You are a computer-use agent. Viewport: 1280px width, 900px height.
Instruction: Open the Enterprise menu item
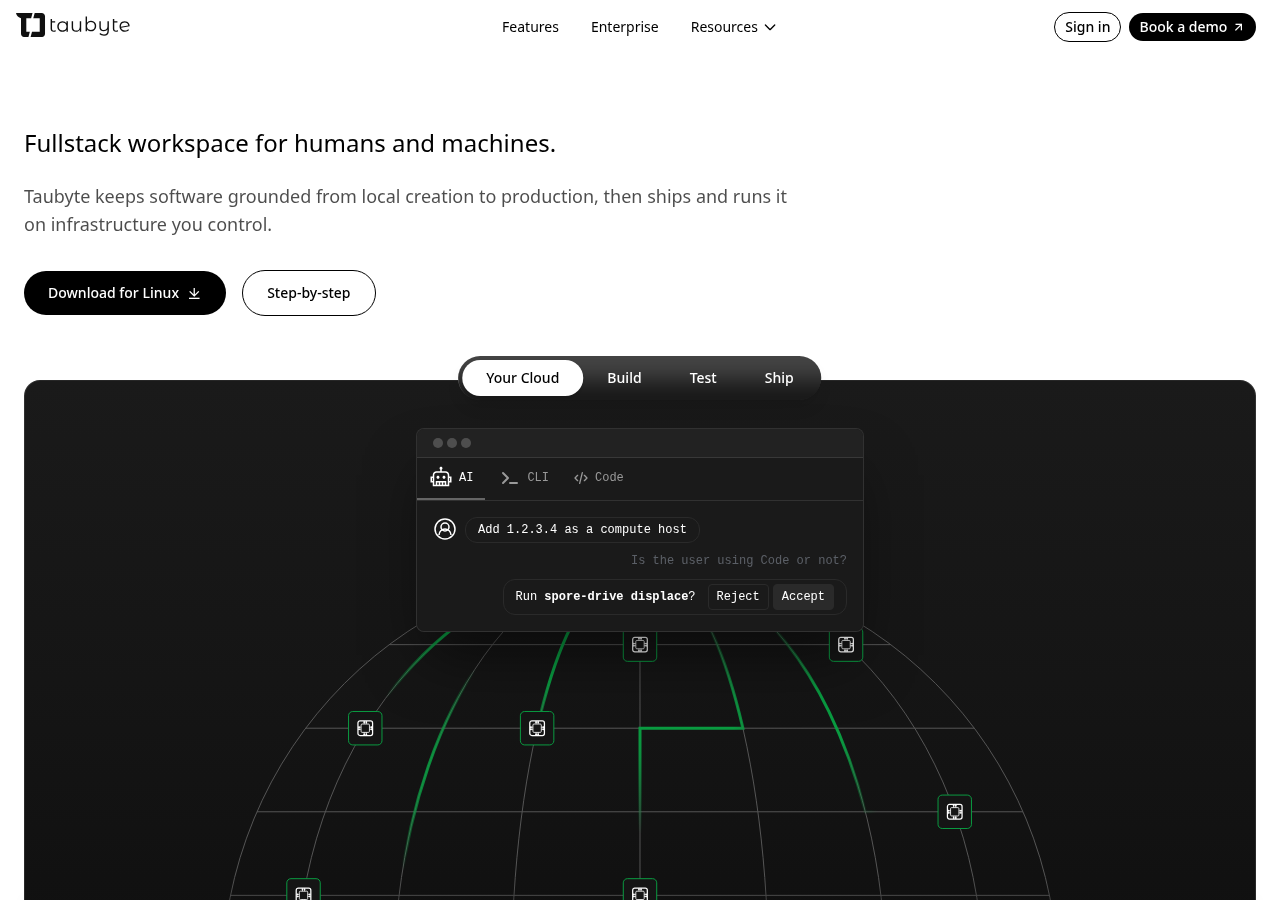pyautogui.click(x=625, y=27)
